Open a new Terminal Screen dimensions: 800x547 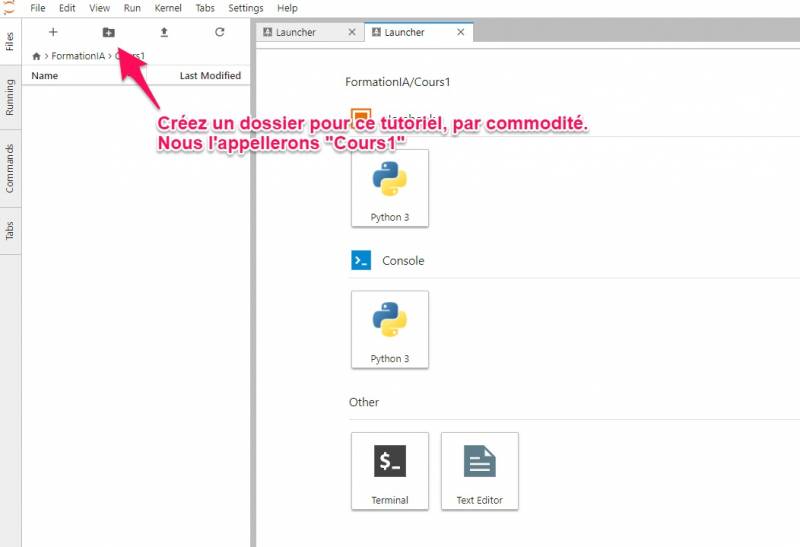390,470
